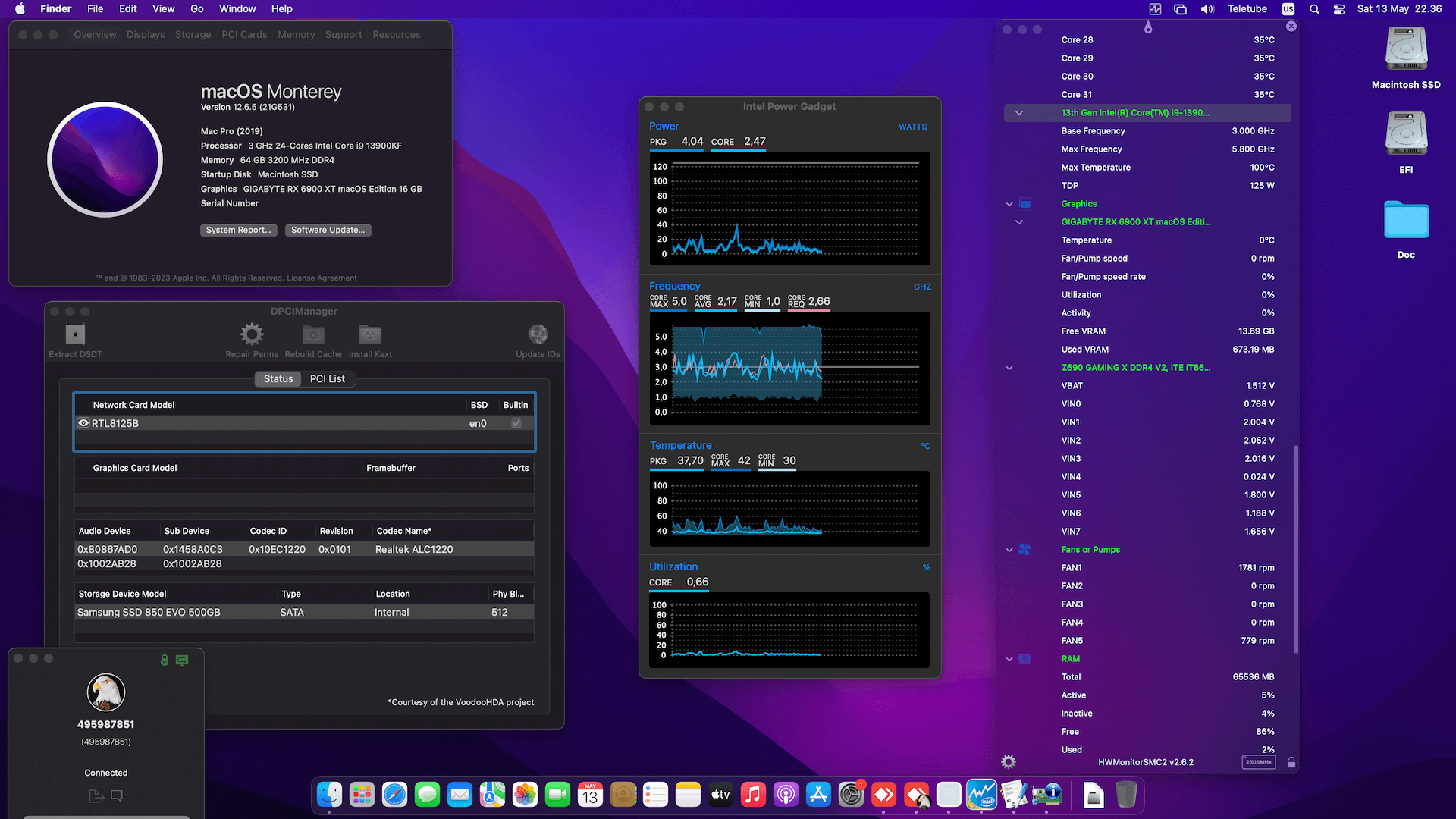Image resolution: width=1456 pixels, height=819 pixels.
Task: Open HWMonitorSMC2 settings gear icon
Action: pos(1009,761)
